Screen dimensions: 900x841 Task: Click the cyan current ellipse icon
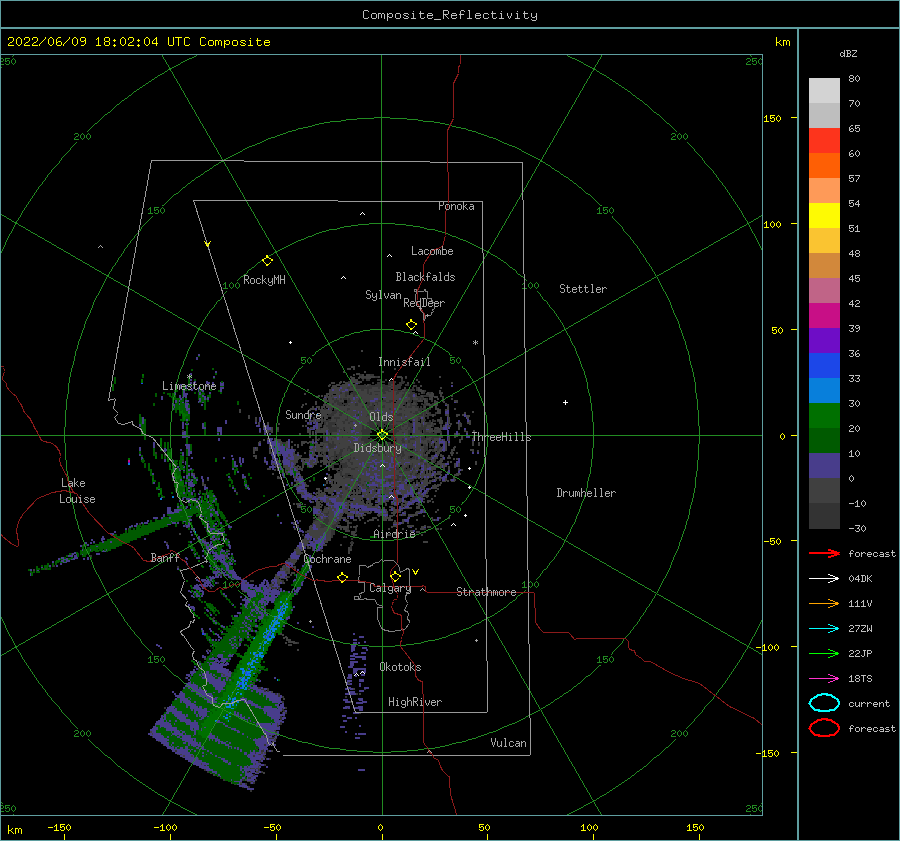pos(824,703)
